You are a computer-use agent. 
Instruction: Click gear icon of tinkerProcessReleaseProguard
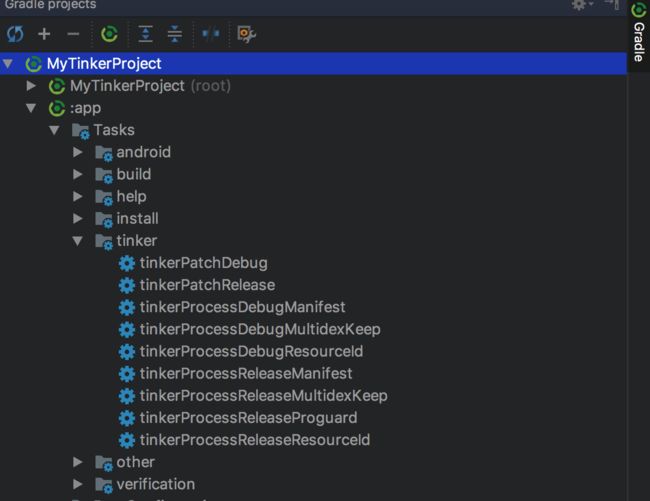click(x=127, y=418)
